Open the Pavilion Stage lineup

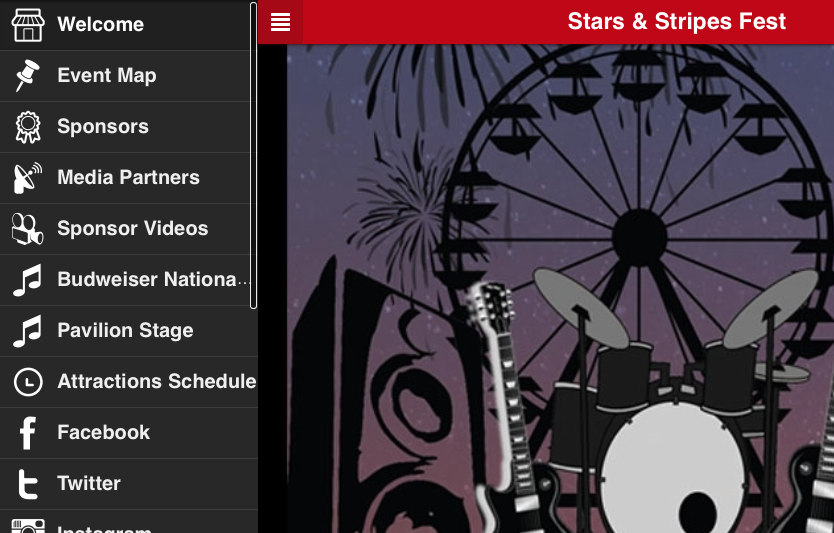pyautogui.click(x=129, y=331)
